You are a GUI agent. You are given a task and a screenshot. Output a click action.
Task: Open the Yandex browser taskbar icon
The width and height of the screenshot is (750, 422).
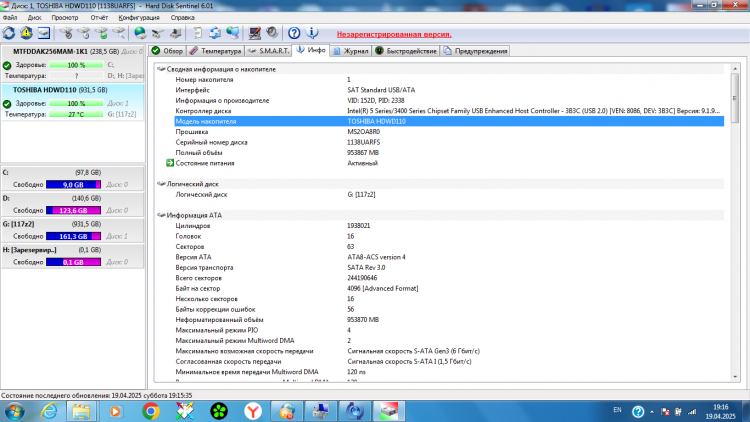[253, 411]
